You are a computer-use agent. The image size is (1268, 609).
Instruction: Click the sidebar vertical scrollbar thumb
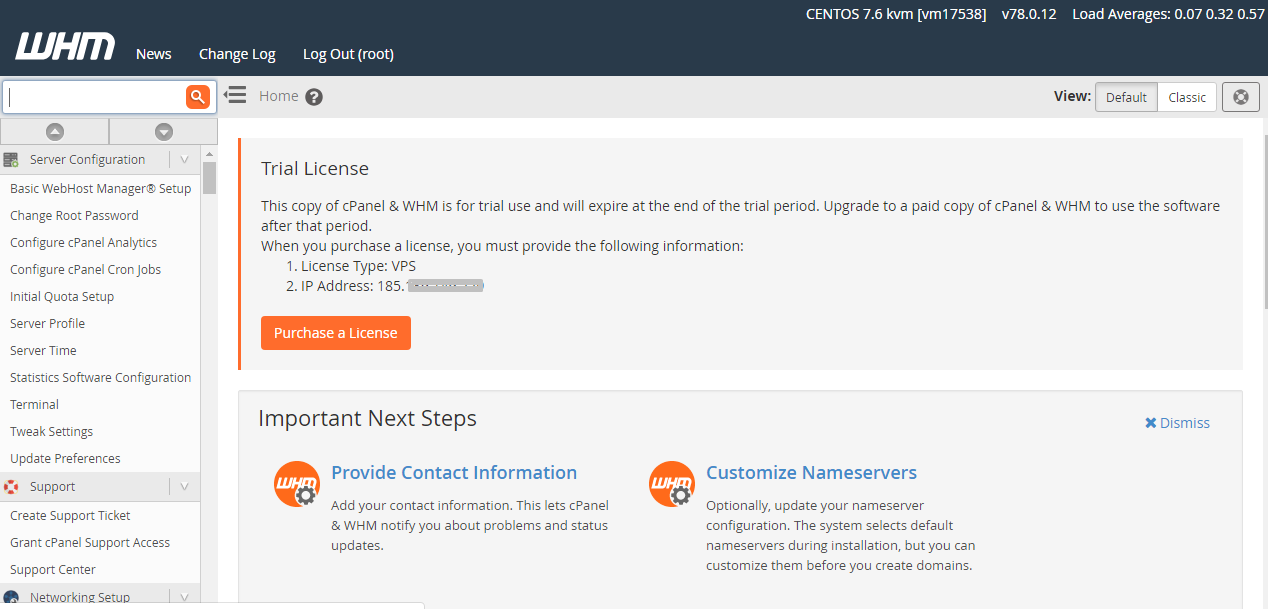209,177
